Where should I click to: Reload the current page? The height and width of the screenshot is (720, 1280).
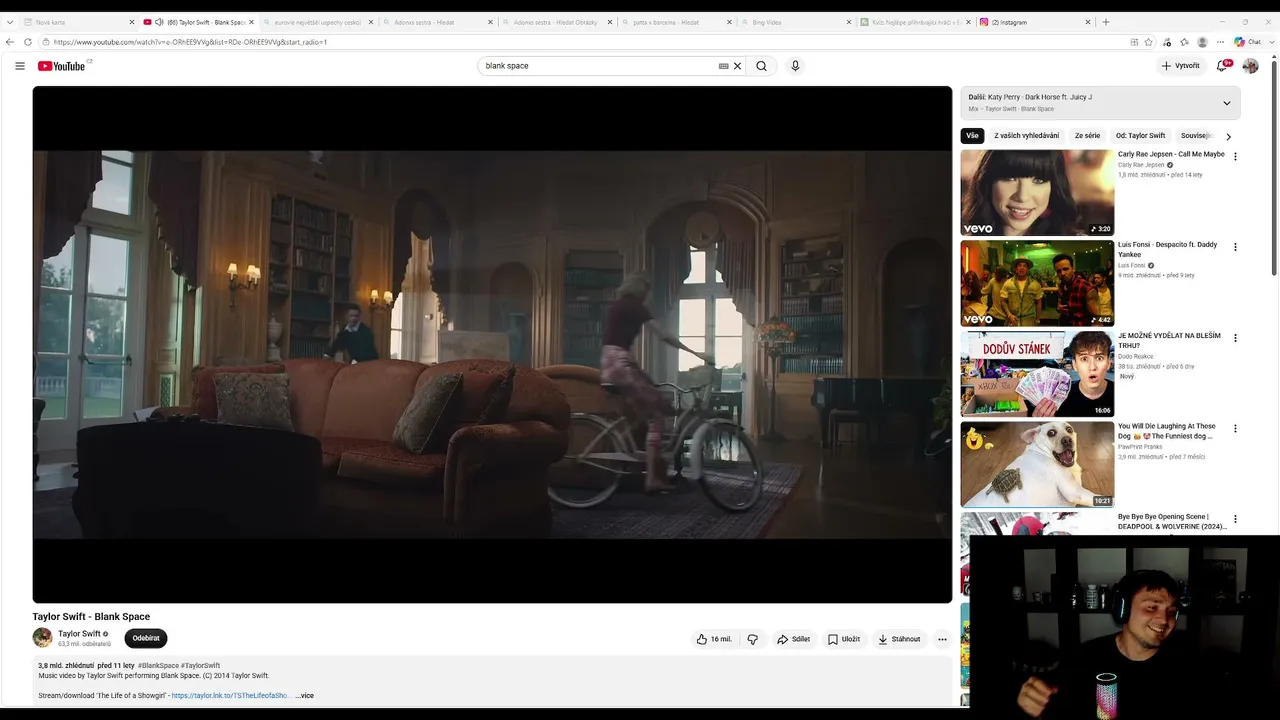point(26,42)
